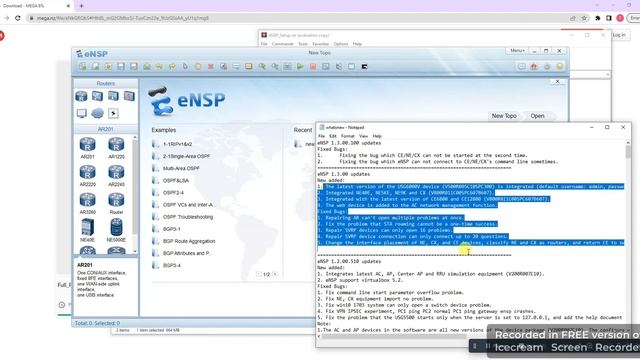Click the green Start Device play icon
This screenshot has height=360, width=640.
300,67
